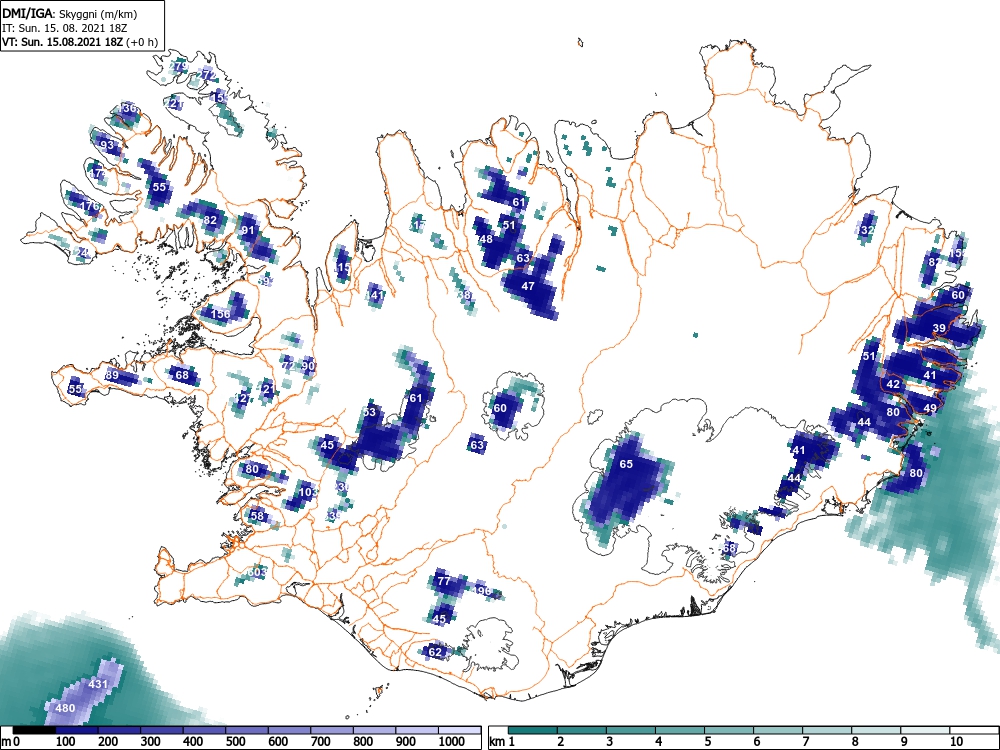This screenshot has width=1000, height=750.
Task: Click the '176' value in the Westfjords
Action: point(90,206)
